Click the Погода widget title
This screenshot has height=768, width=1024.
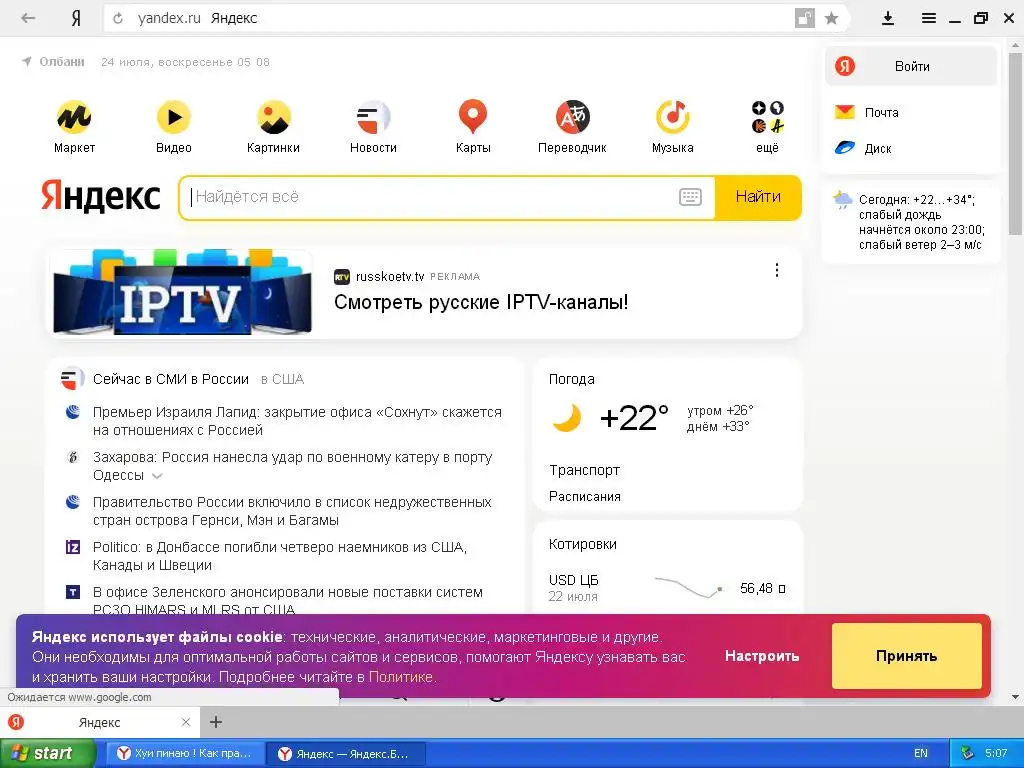click(x=571, y=379)
